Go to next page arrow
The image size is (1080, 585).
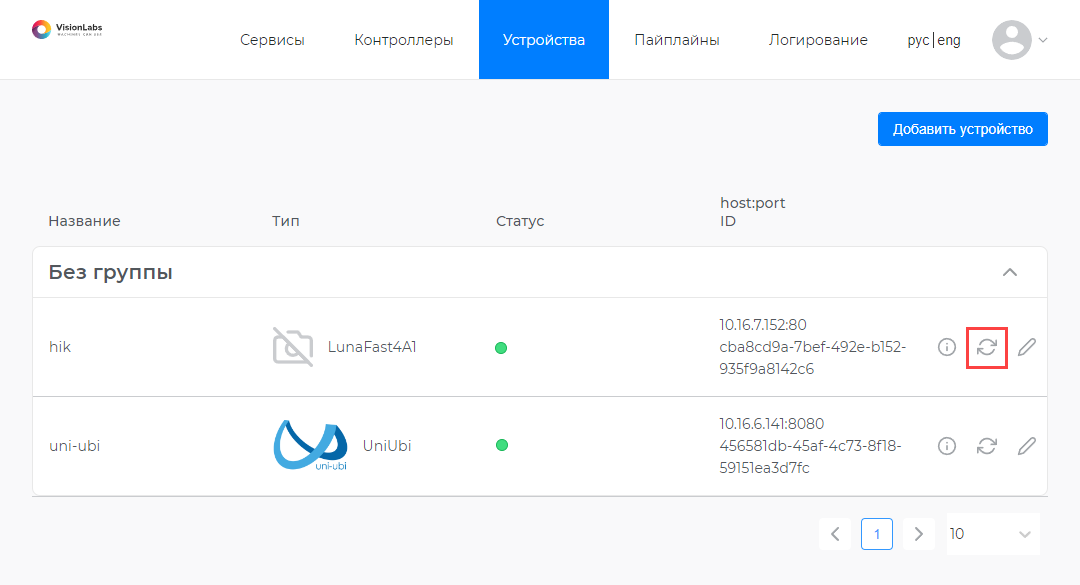coord(918,534)
